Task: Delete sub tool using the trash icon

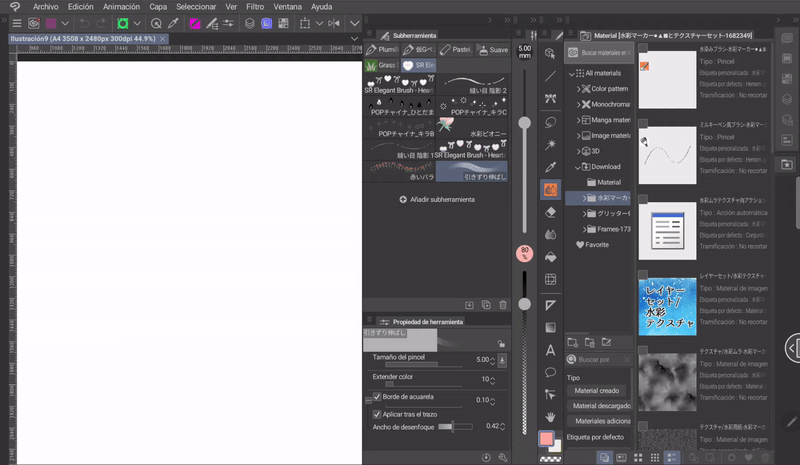Action: tap(503, 305)
